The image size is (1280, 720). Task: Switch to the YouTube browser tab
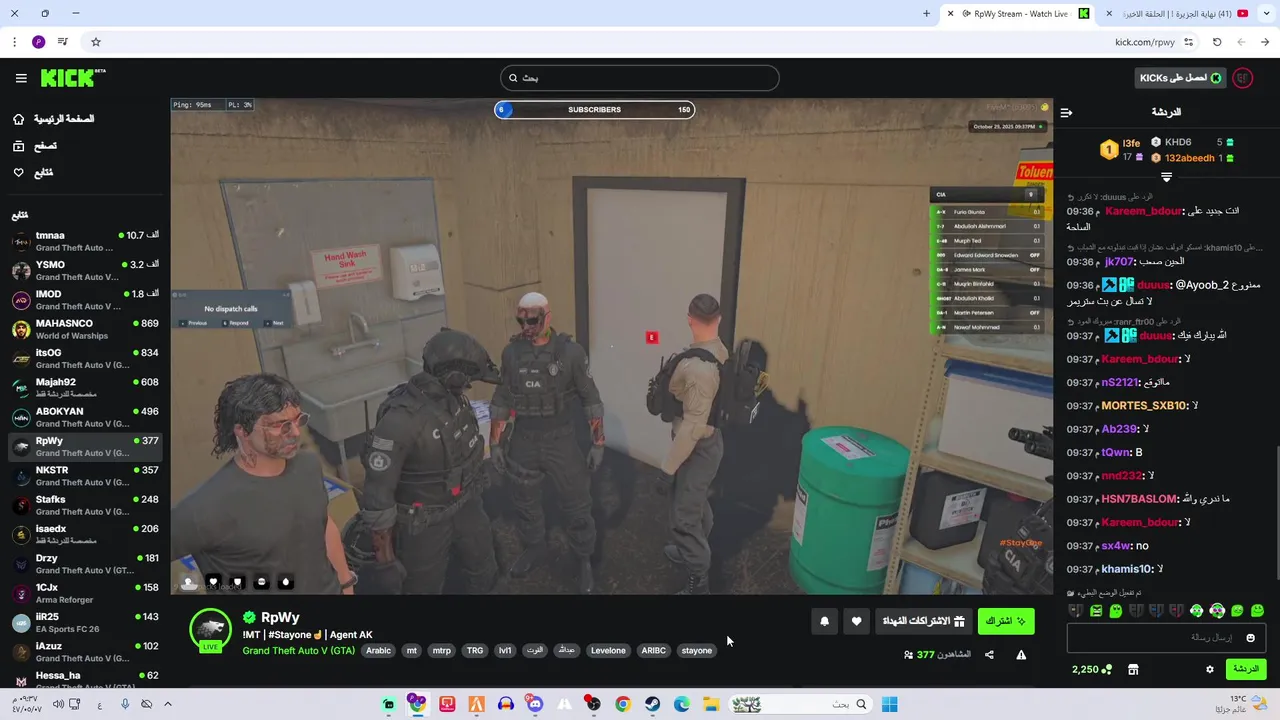1180,13
